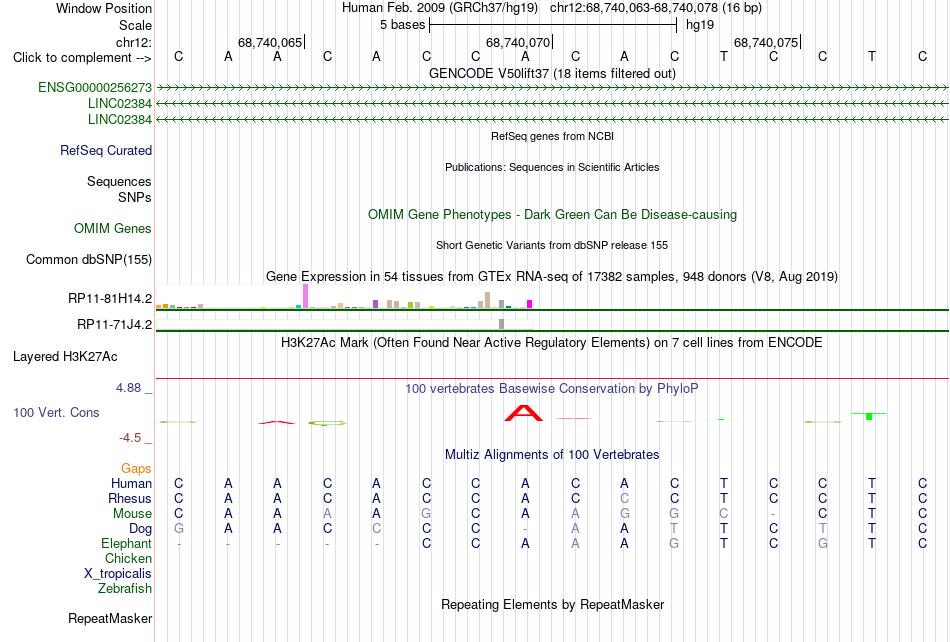Screen dimensions: 950x642
Task: Click '100 vertebrates Basewise Conservation by PhyloP' title
Action: (552, 389)
